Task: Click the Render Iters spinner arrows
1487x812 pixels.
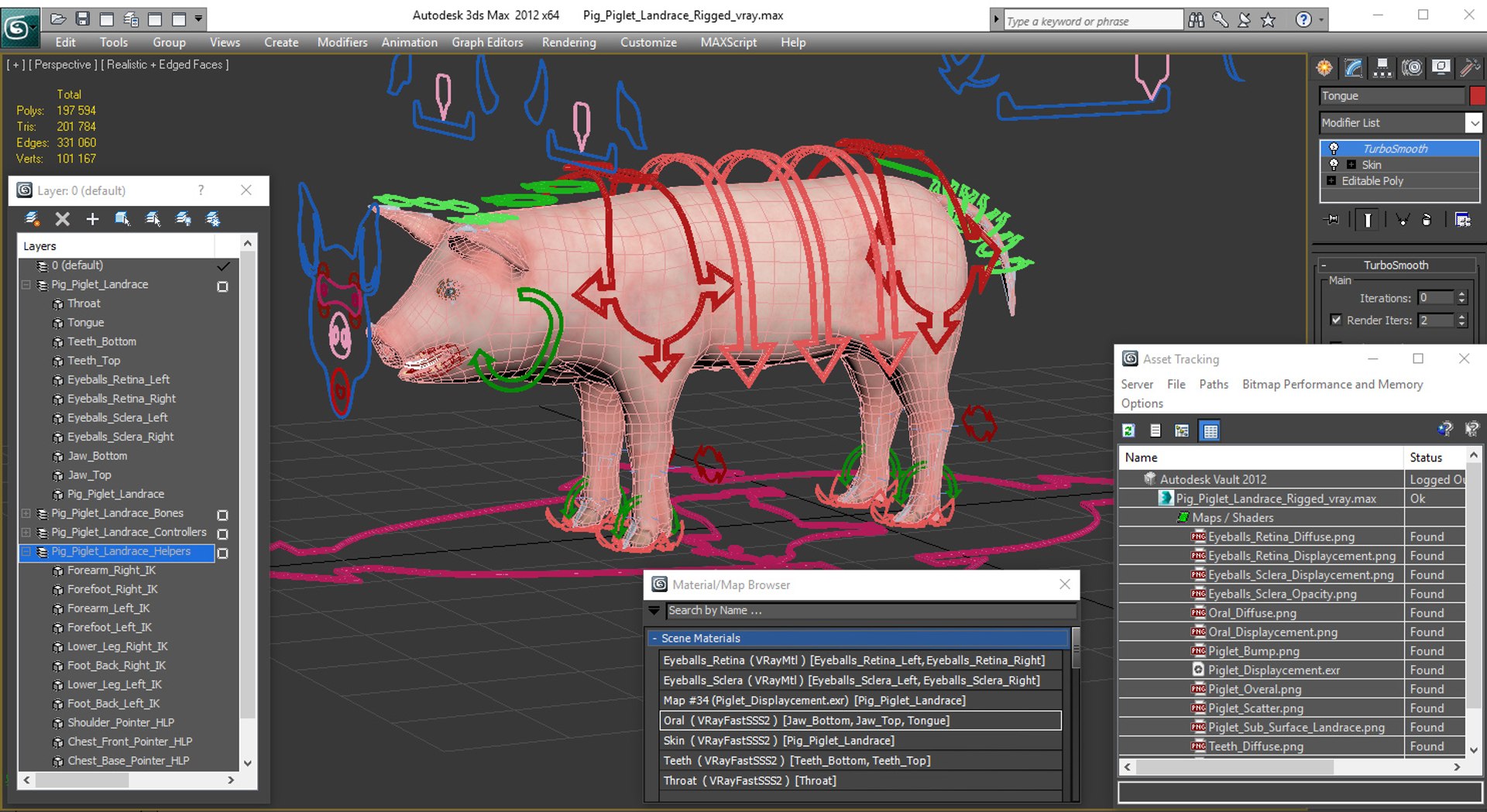Action: click(1461, 320)
